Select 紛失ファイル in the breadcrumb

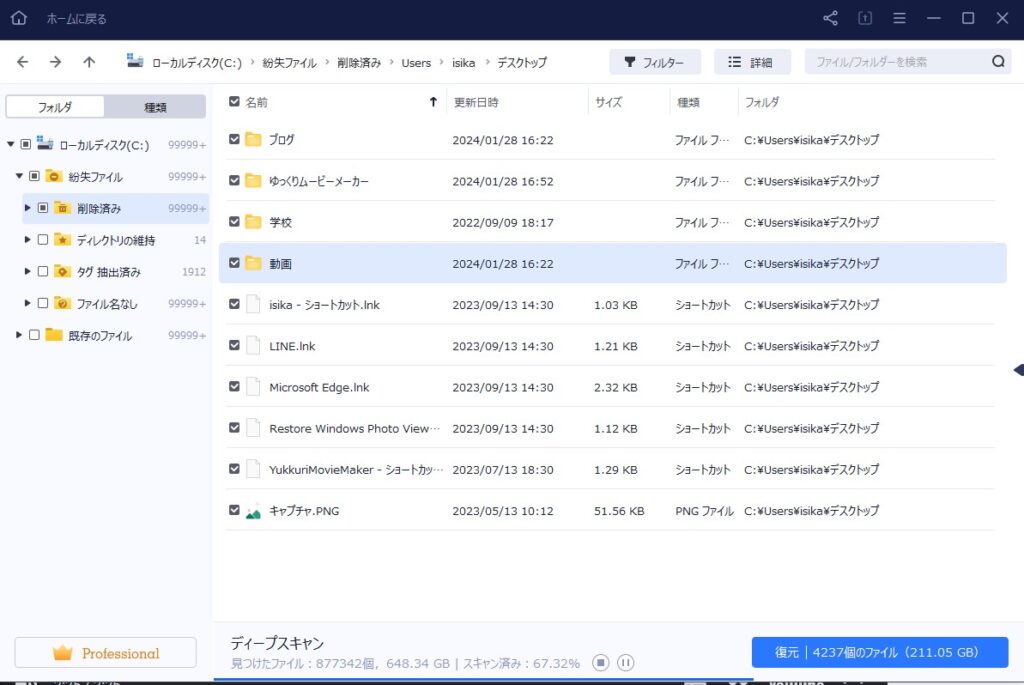(x=289, y=63)
